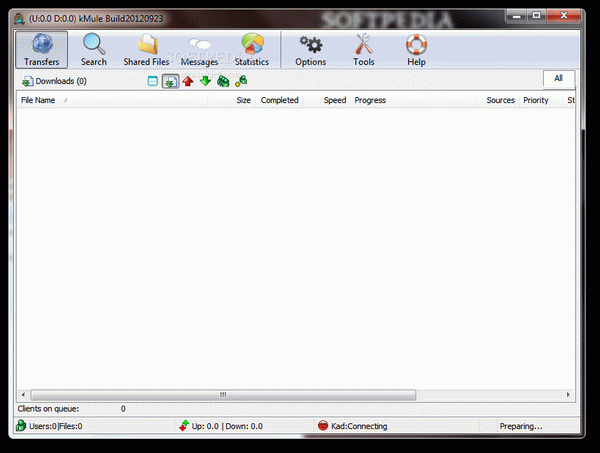
Task: Click Clients on queue label
Action: coord(48,409)
